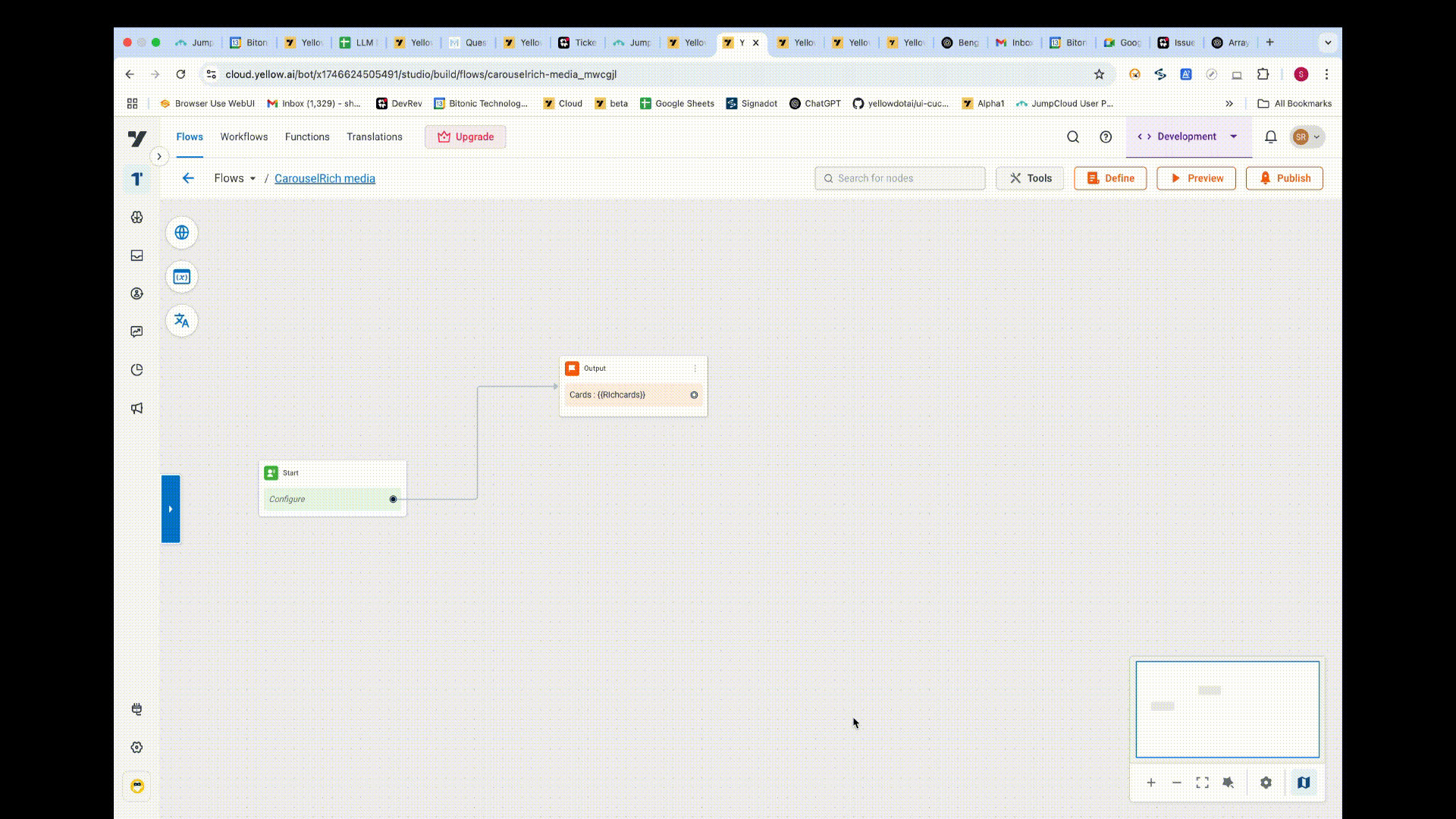Open the chat analytics sidebar icon
The height and width of the screenshot is (819, 1456).
(137, 331)
